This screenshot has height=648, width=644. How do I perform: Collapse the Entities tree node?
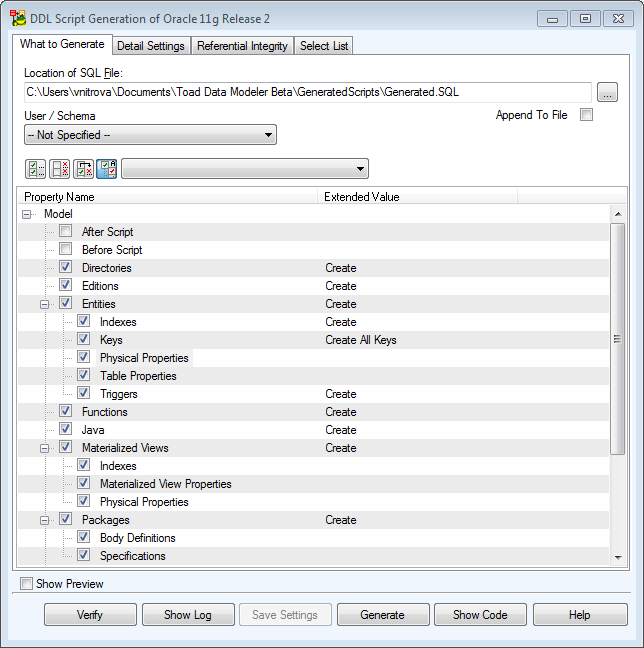coord(45,304)
